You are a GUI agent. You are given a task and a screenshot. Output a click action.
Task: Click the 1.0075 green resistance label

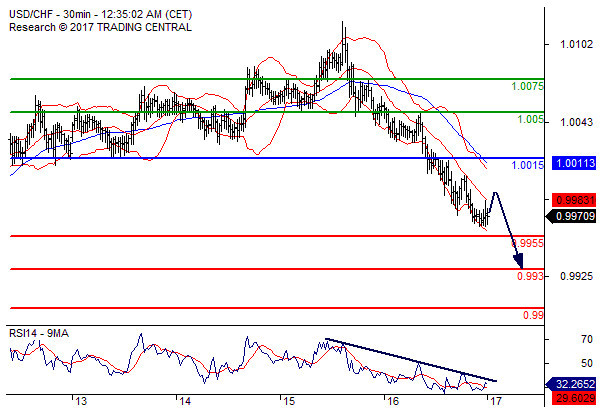(527, 86)
